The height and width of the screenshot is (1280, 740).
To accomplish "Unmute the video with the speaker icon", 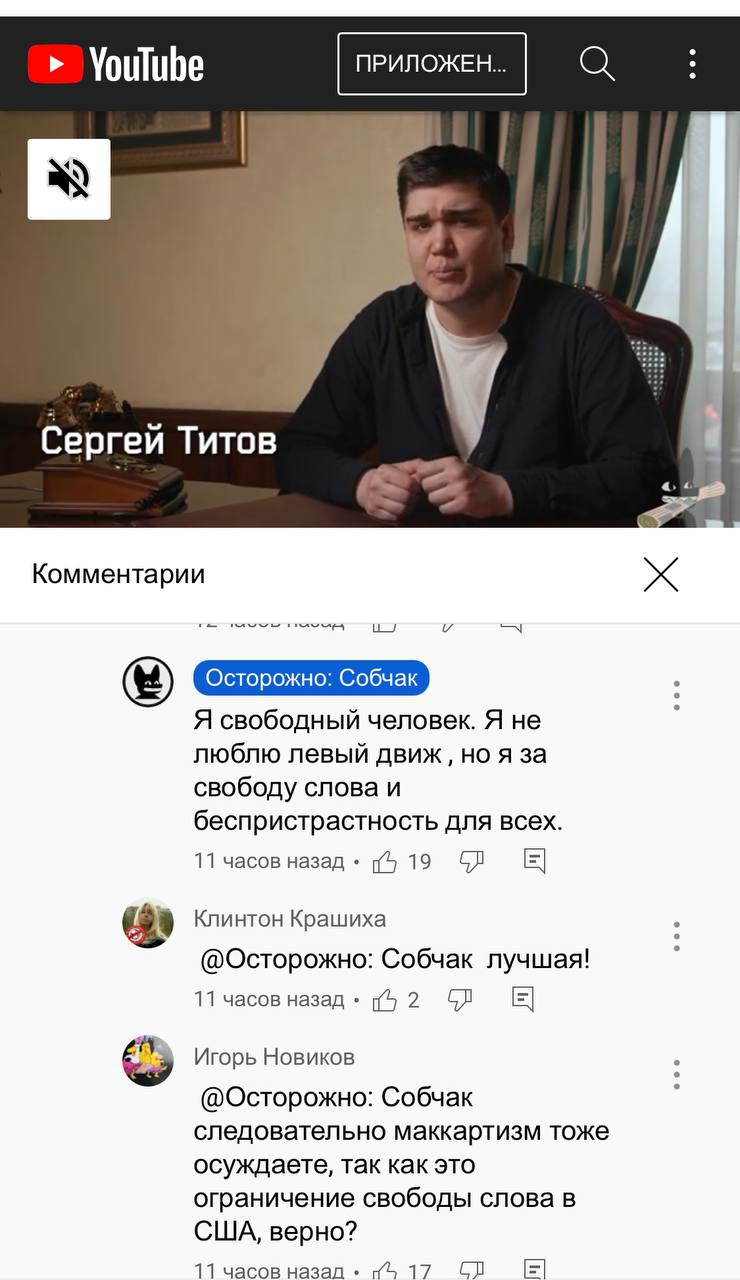I will [x=69, y=179].
